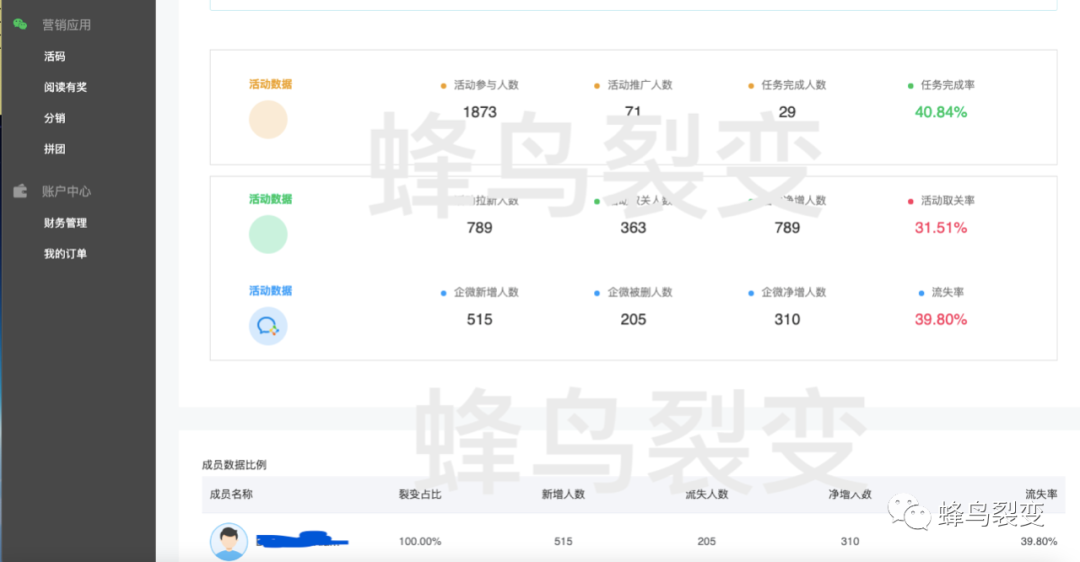Click the 515 cell in the member table
This screenshot has height=562, width=1080.
pyautogui.click(x=563, y=541)
